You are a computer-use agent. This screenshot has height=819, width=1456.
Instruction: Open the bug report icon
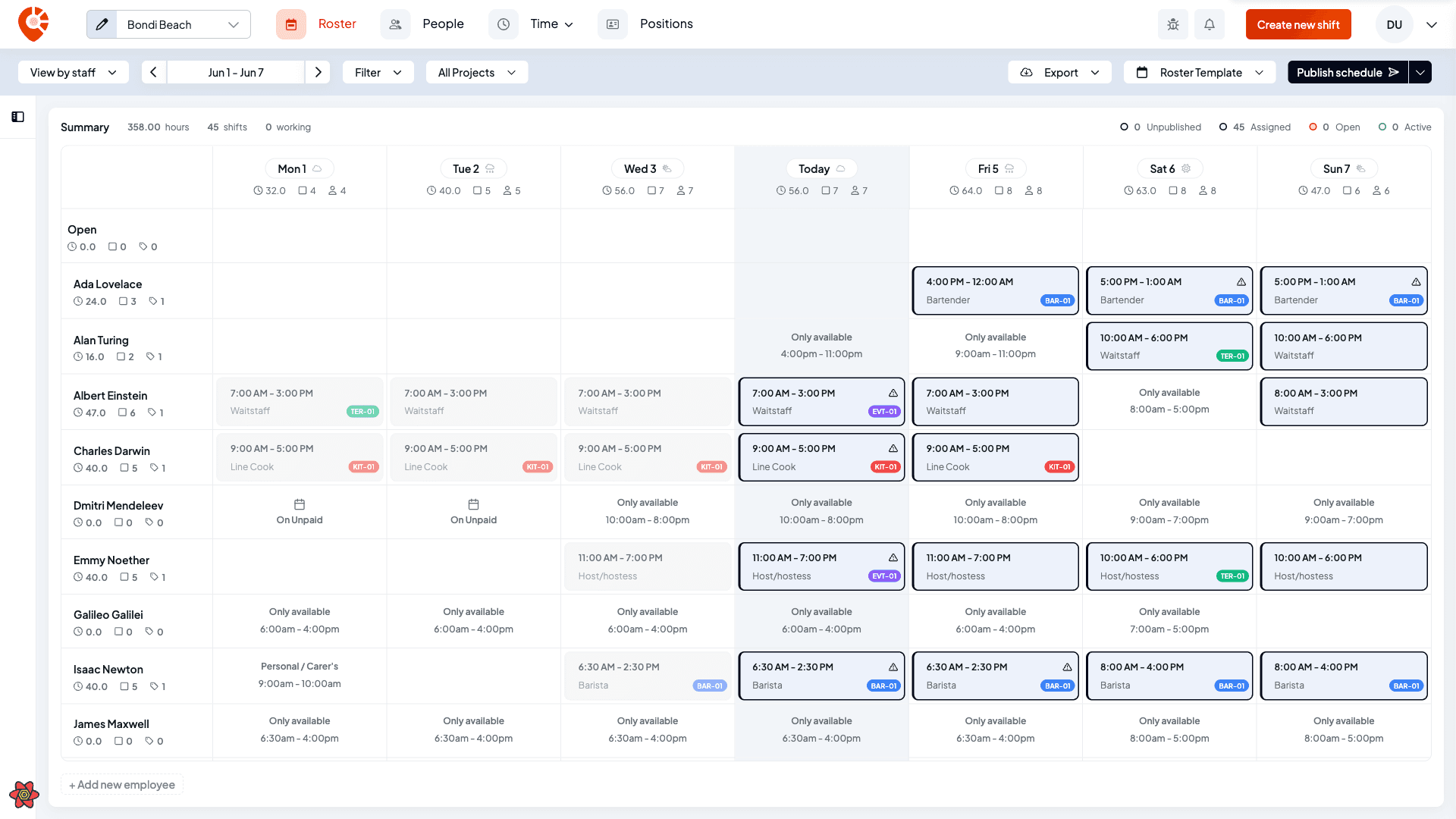pos(1173,24)
